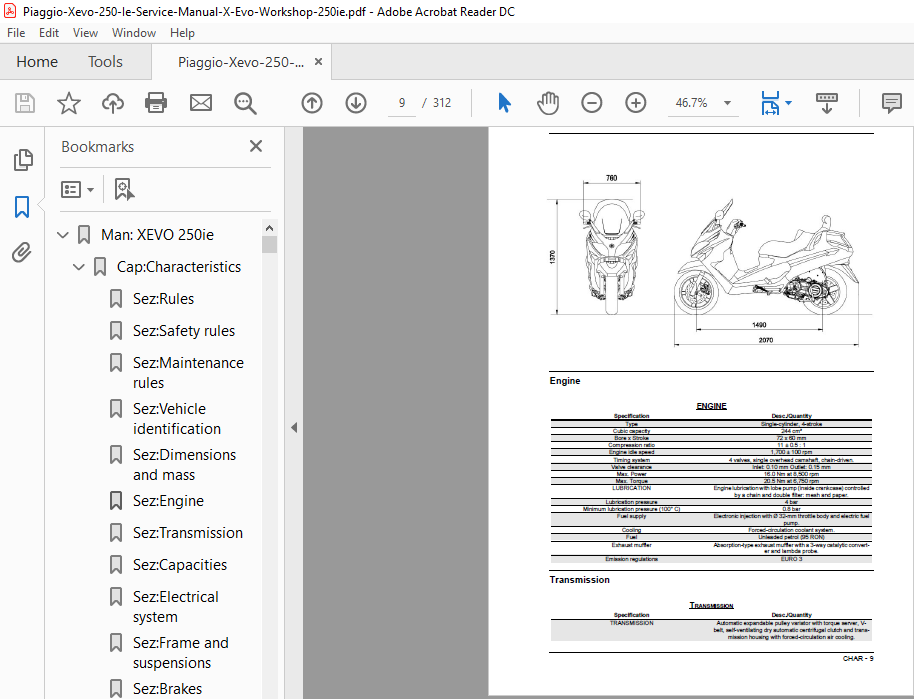Open the Sez:Dimensions and mass bookmark
914x699 pixels.
pos(184,465)
